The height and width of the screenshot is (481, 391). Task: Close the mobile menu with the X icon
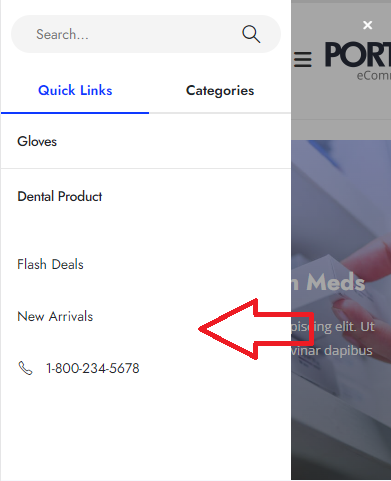coord(367,25)
